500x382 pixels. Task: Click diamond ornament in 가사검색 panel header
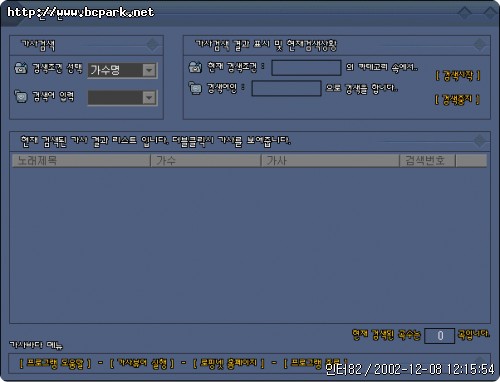(152, 45)
